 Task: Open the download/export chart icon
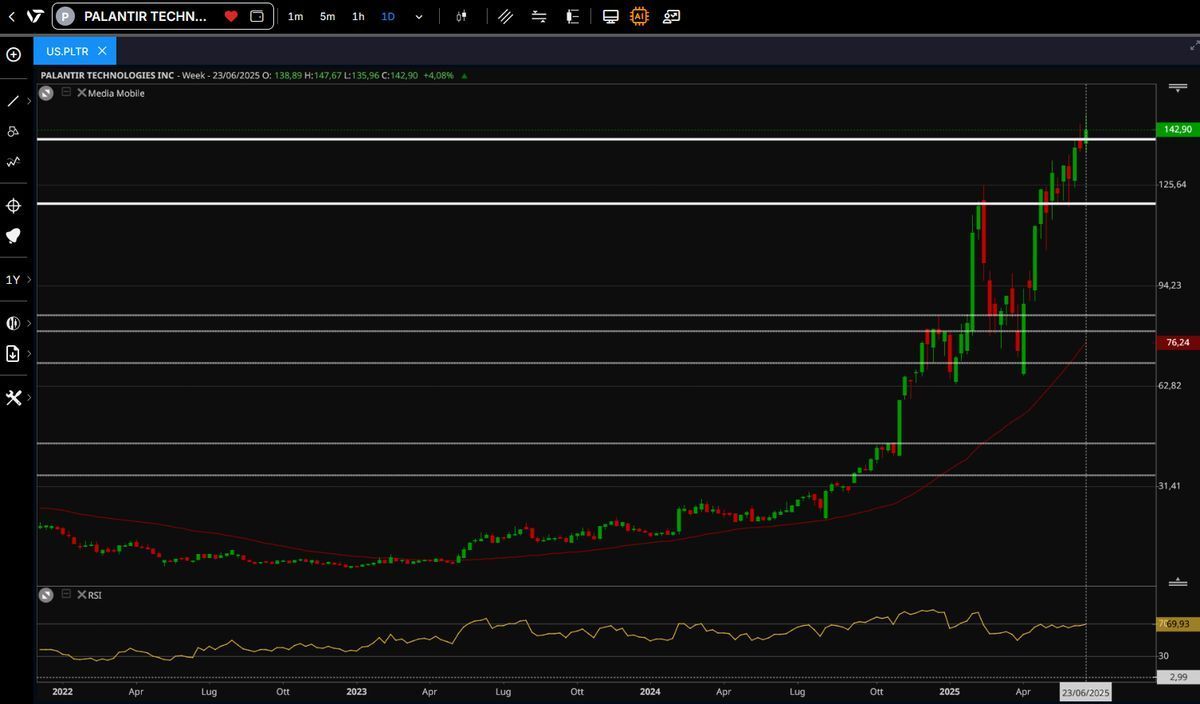(x=13, y=353)
